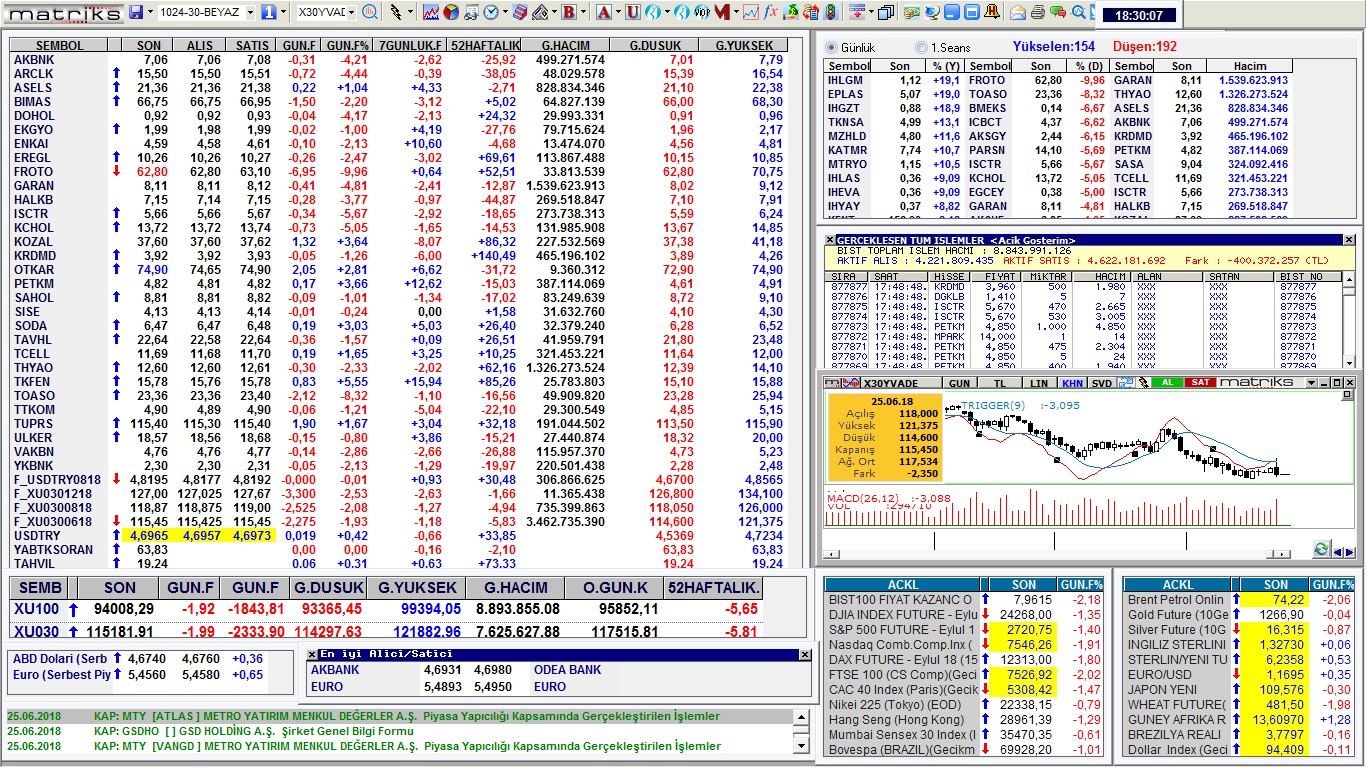Click the G.HACIM column header in main table
Screen dimensions: 1366x768
click(566, 46)
